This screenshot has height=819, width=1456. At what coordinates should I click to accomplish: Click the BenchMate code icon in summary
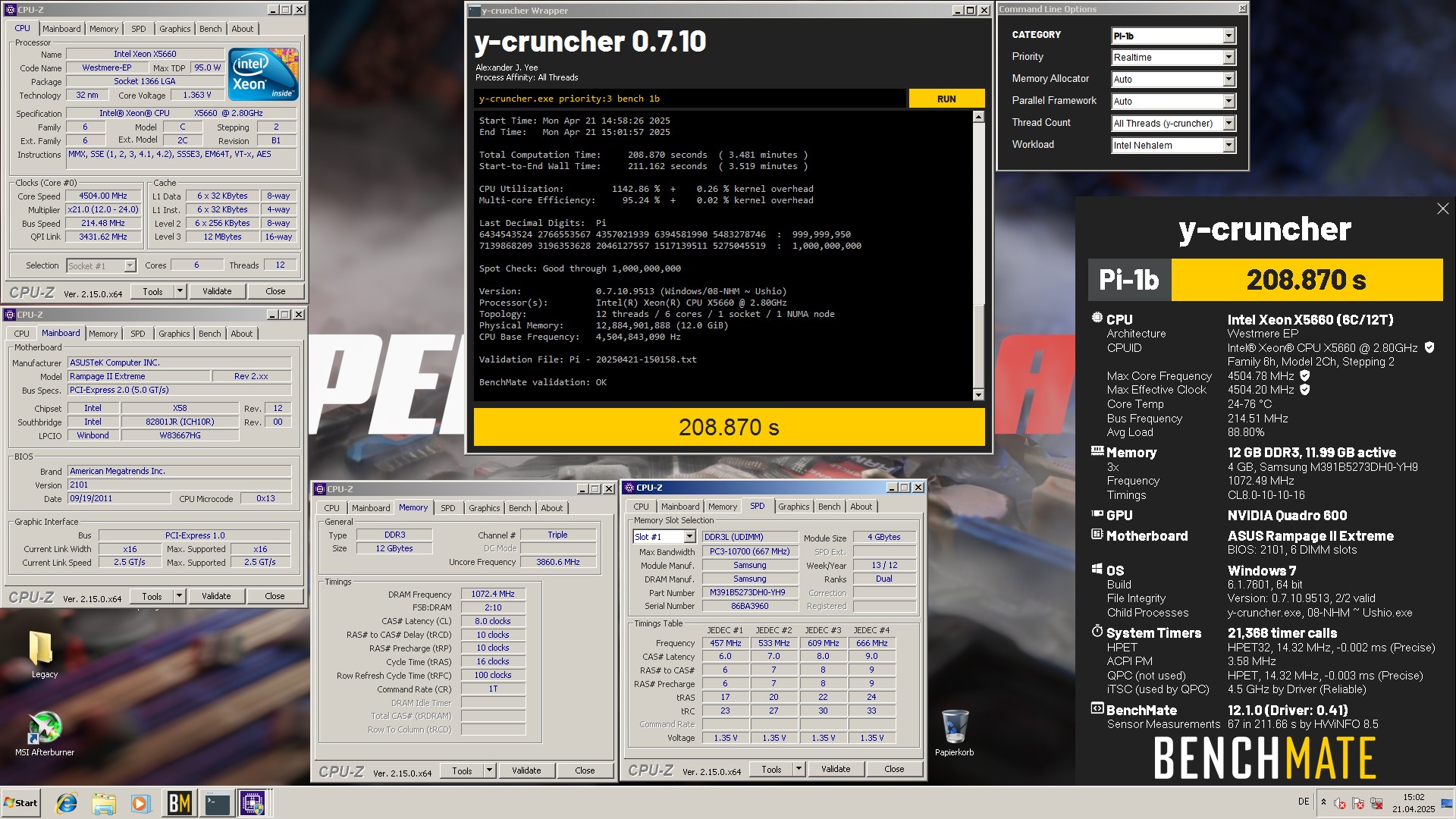tap(1097, 708)
